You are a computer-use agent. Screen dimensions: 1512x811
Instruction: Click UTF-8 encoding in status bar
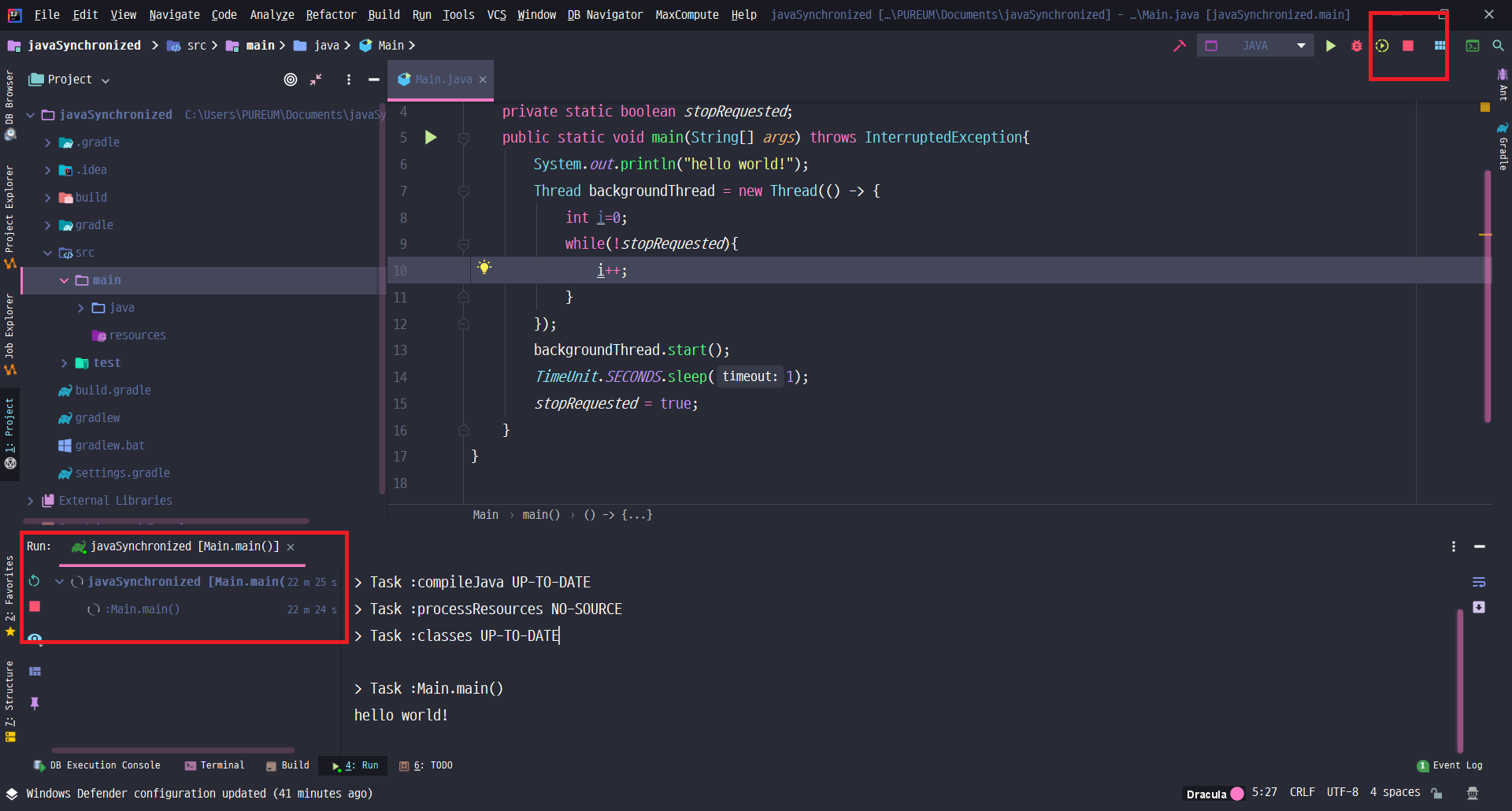(1343, 792)
